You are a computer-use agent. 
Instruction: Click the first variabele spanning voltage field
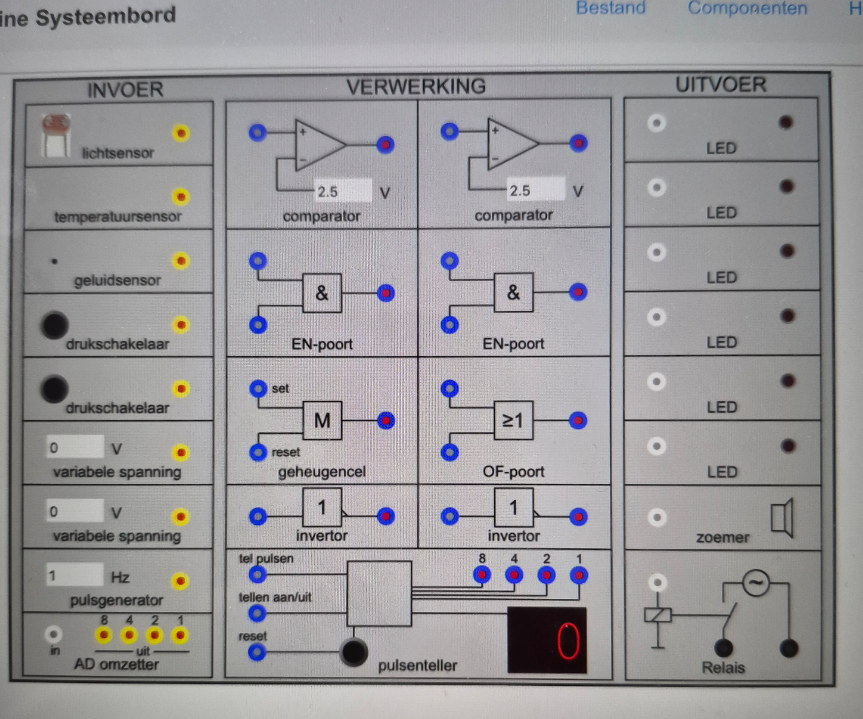click(x=74, y=448)
